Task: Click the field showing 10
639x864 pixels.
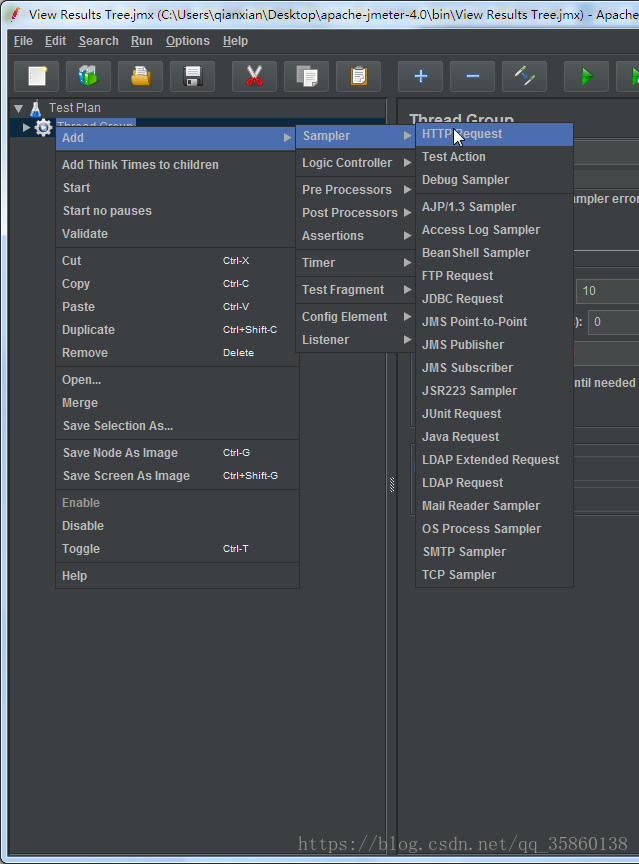Action: click(x=608, y=291)
